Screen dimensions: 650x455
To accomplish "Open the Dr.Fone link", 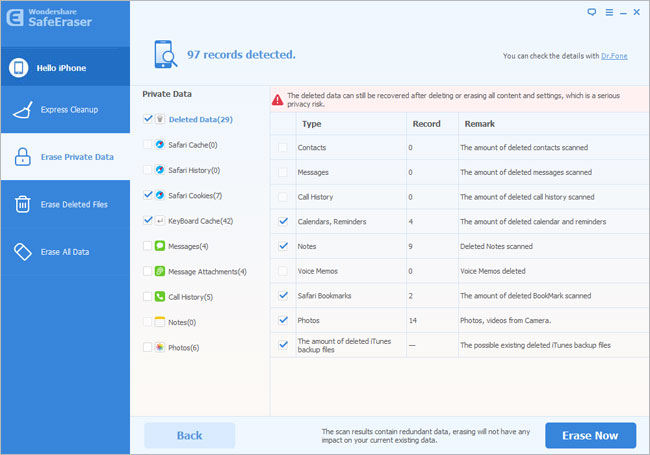I will coord(614,56).
